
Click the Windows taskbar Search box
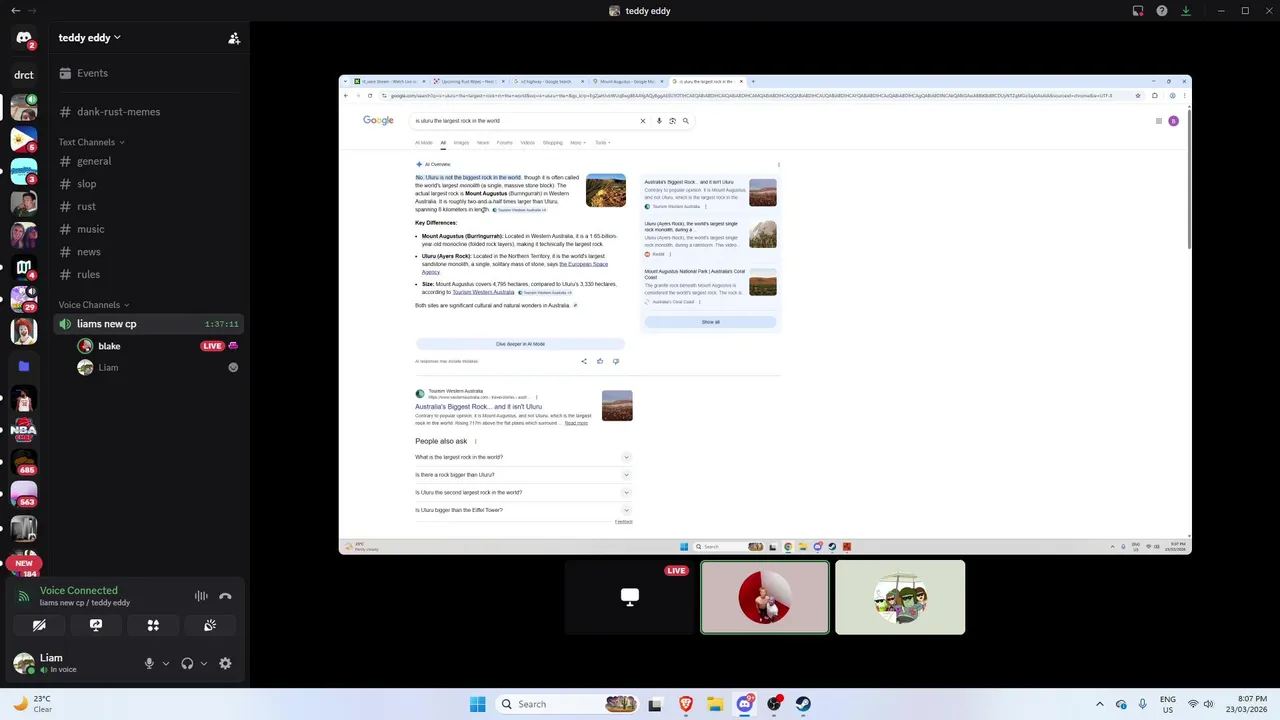click(568, 704)
